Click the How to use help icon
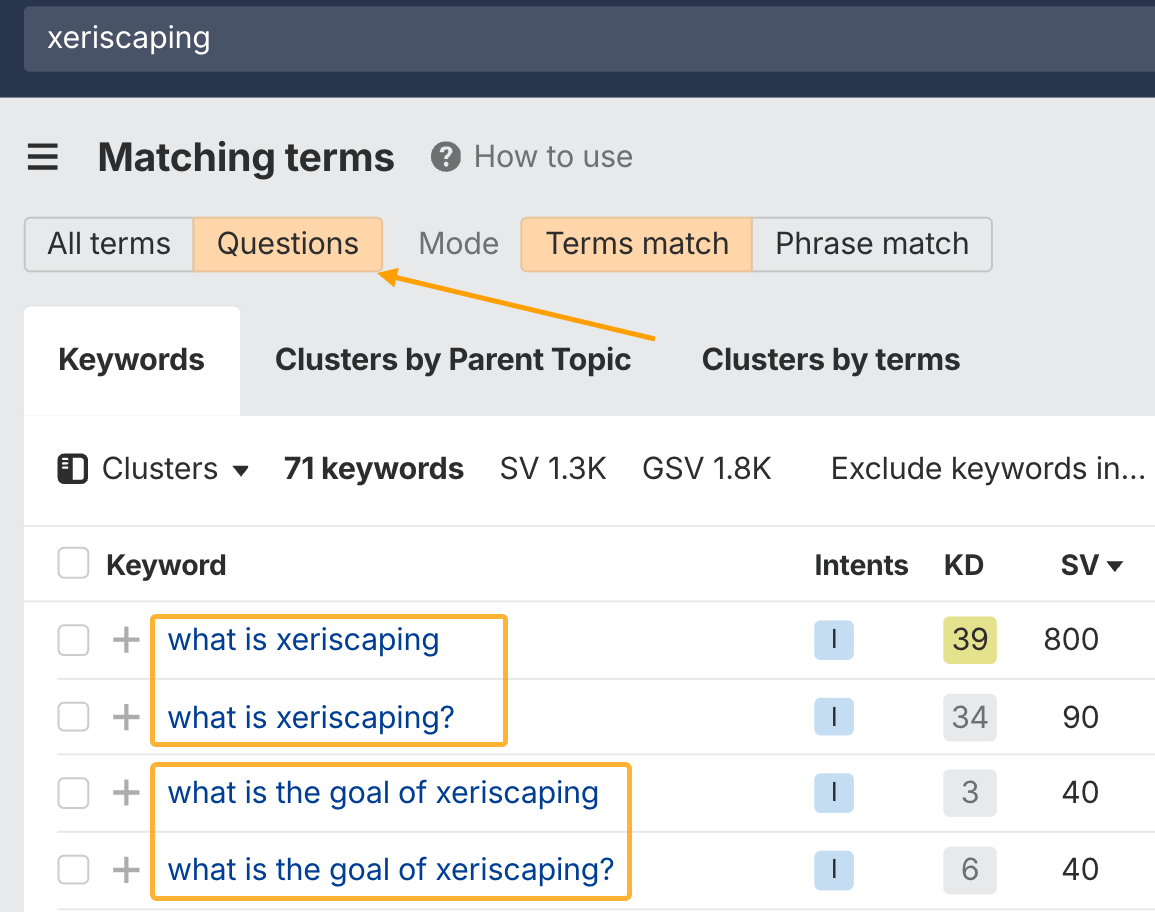 pos(446,156)
